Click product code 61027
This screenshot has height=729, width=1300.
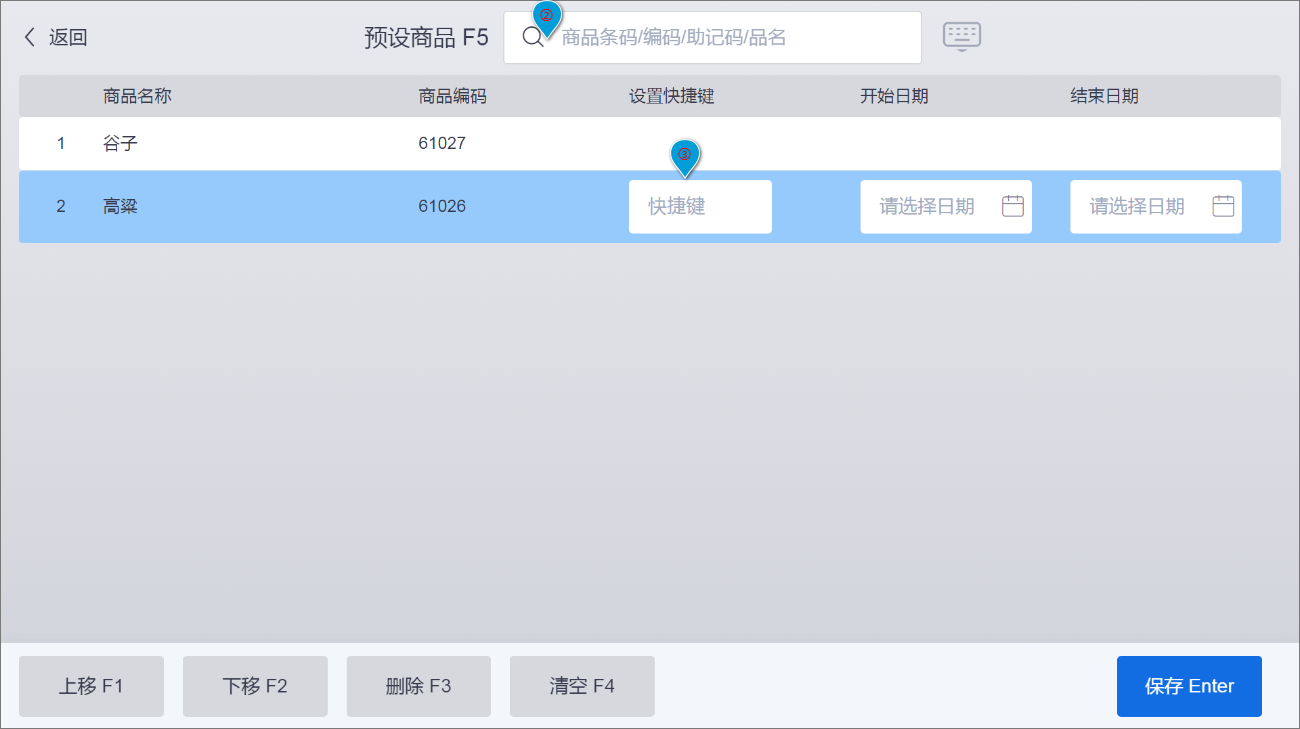coord(442,143)
